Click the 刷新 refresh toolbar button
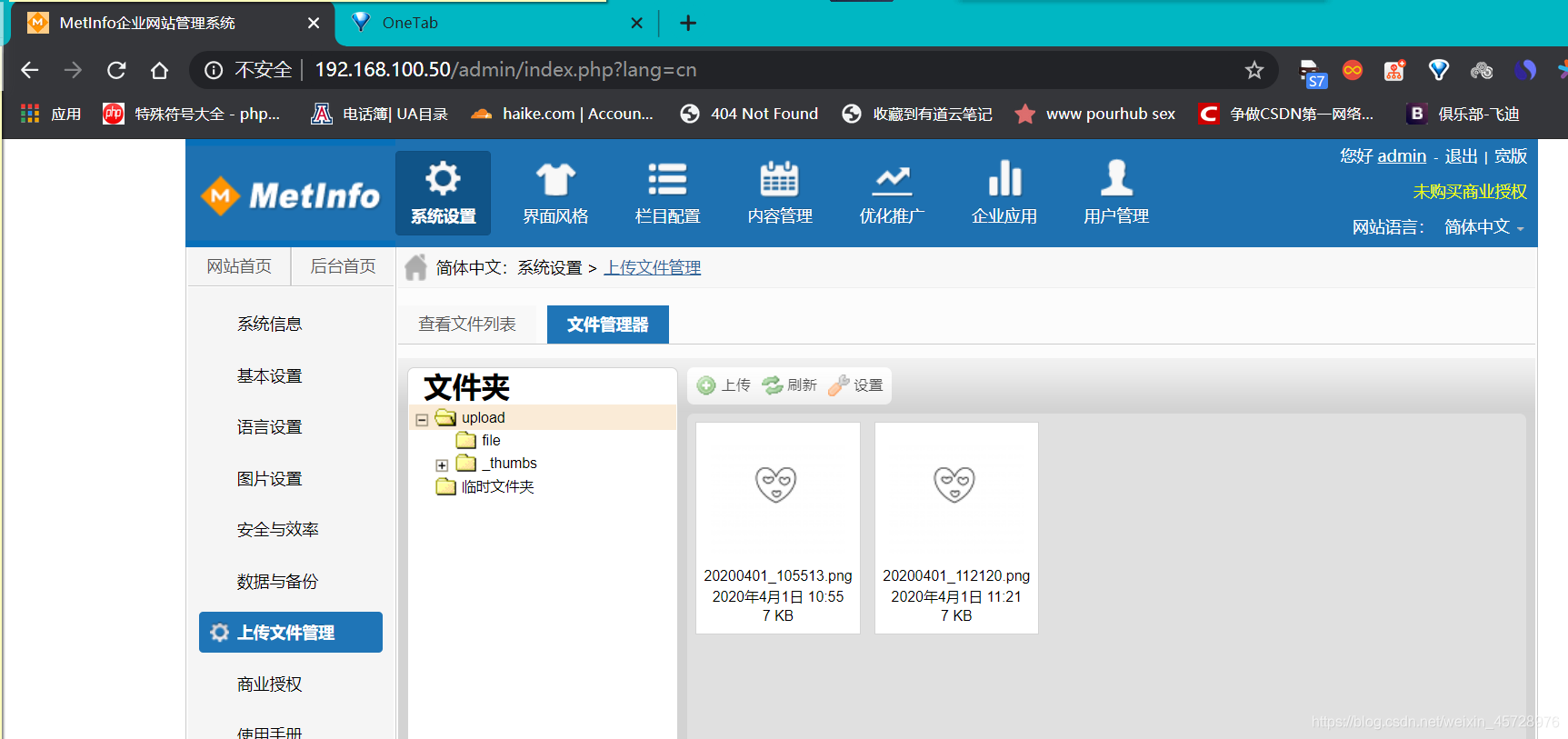 789,385
